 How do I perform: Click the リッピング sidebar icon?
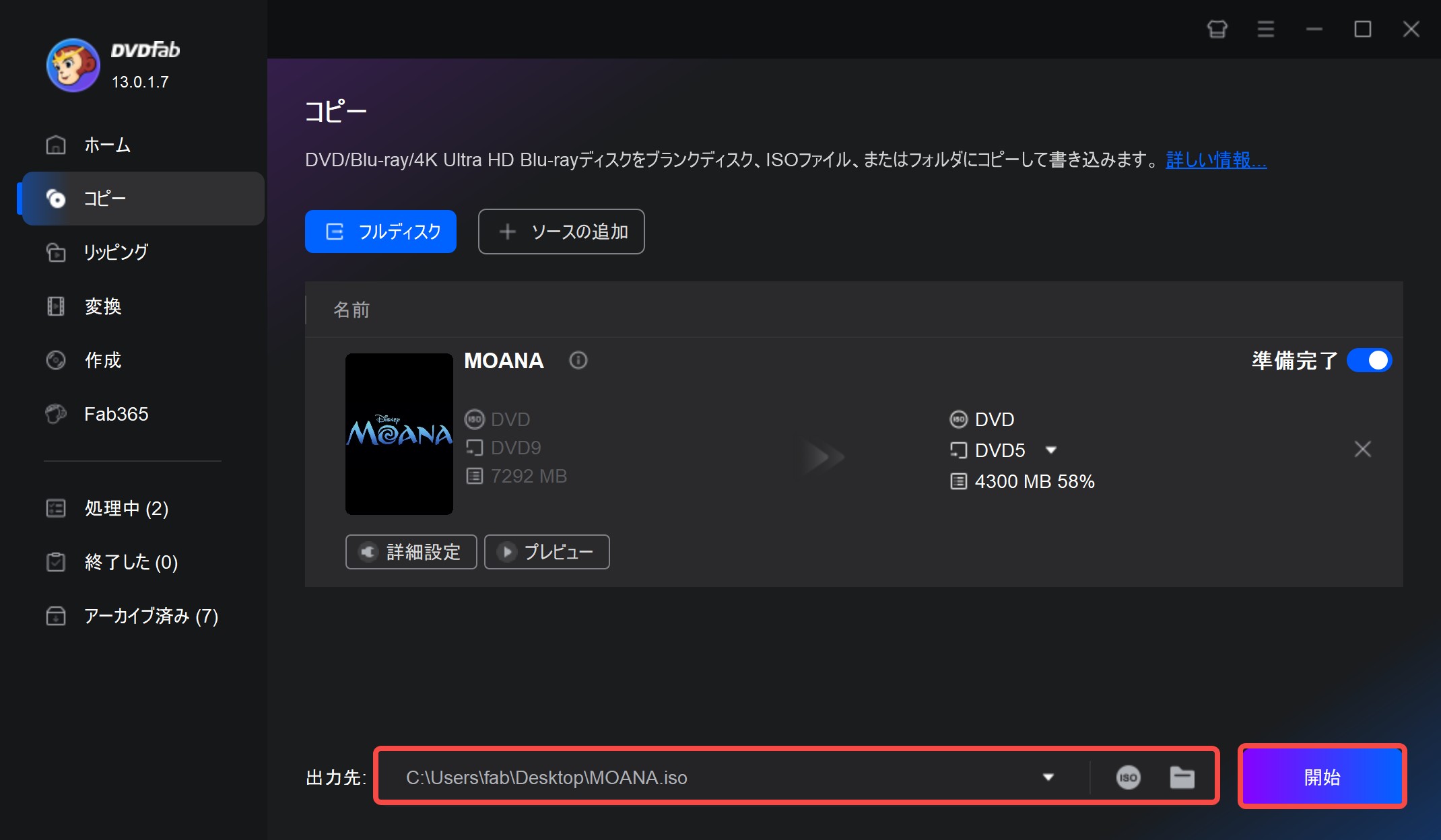[56, 252]
